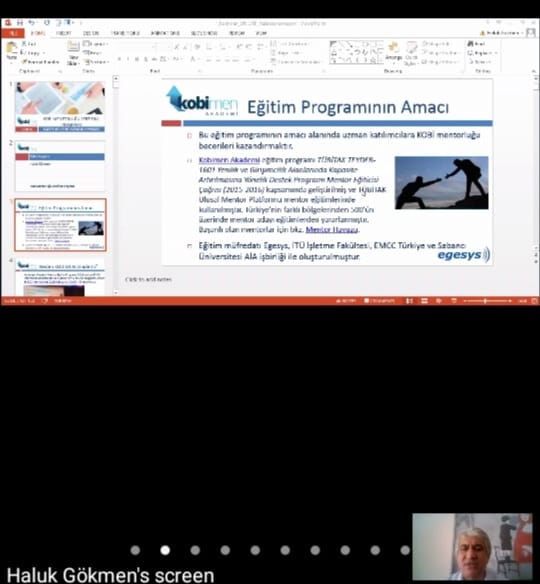
Task: Switch to the DESIGN ribbon tab
Action: (90, 33)
